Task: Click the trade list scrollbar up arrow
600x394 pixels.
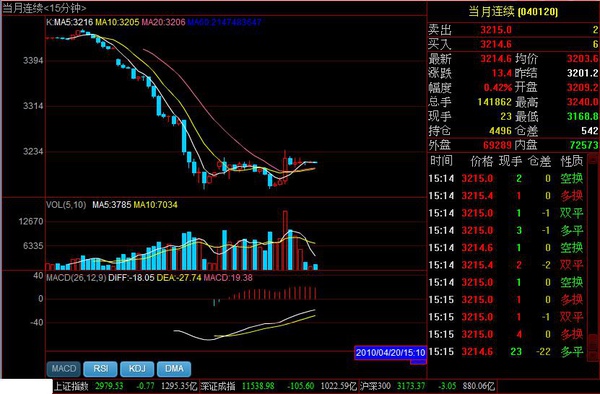Action: coord(594,158)
